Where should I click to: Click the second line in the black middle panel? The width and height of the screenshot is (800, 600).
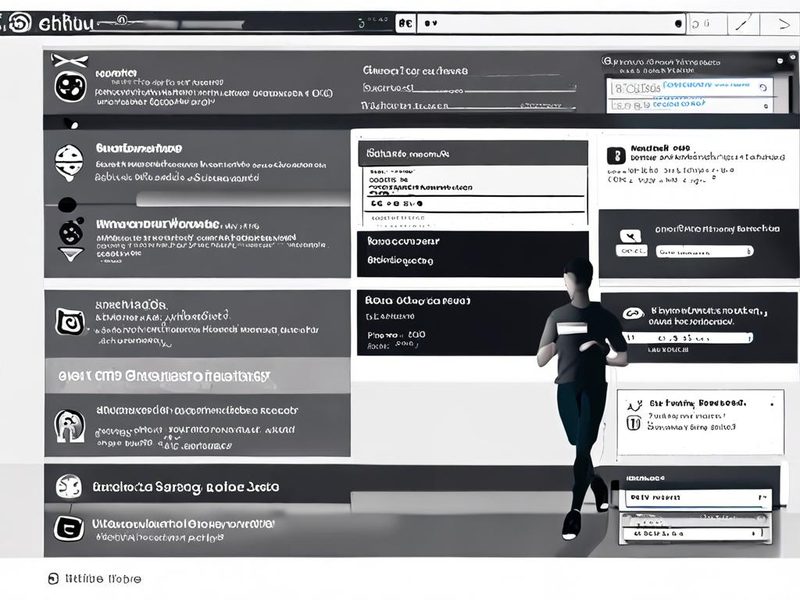tap(400, 260)
